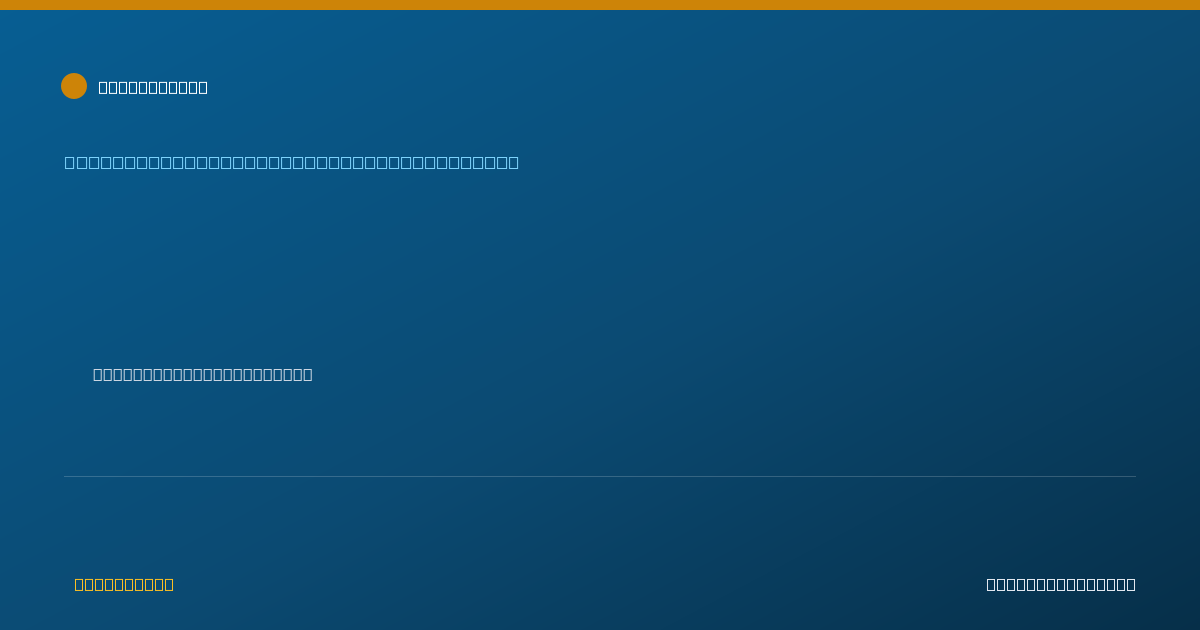This screenshot has width=1200, height=630.
Task: Open the white text link at bottom right
Action: pos(1061,584)
